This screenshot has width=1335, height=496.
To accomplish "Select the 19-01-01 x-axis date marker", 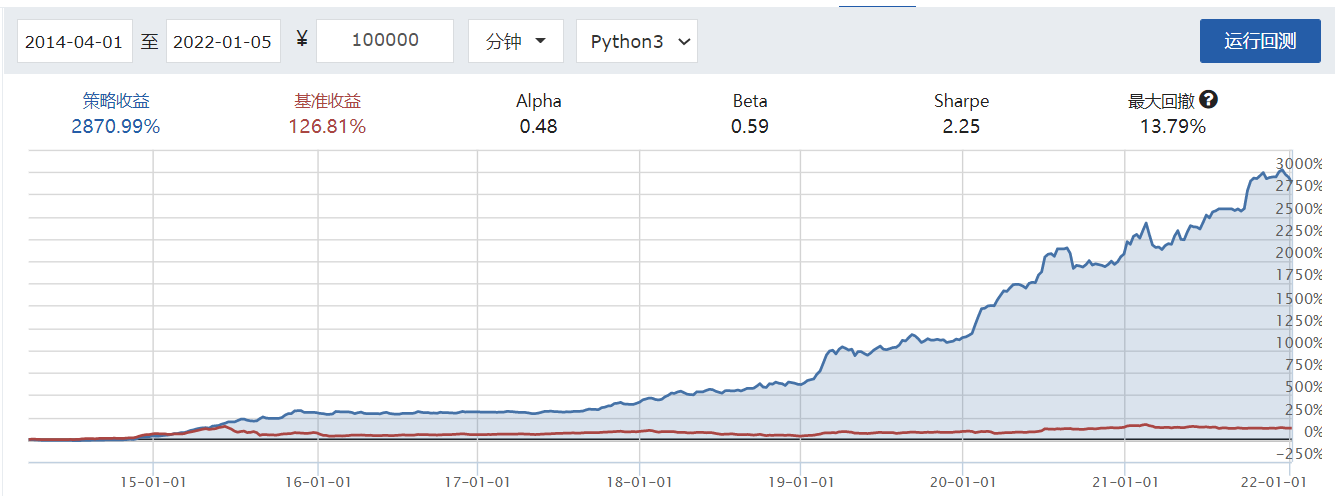I will click(x=800, y=480).
